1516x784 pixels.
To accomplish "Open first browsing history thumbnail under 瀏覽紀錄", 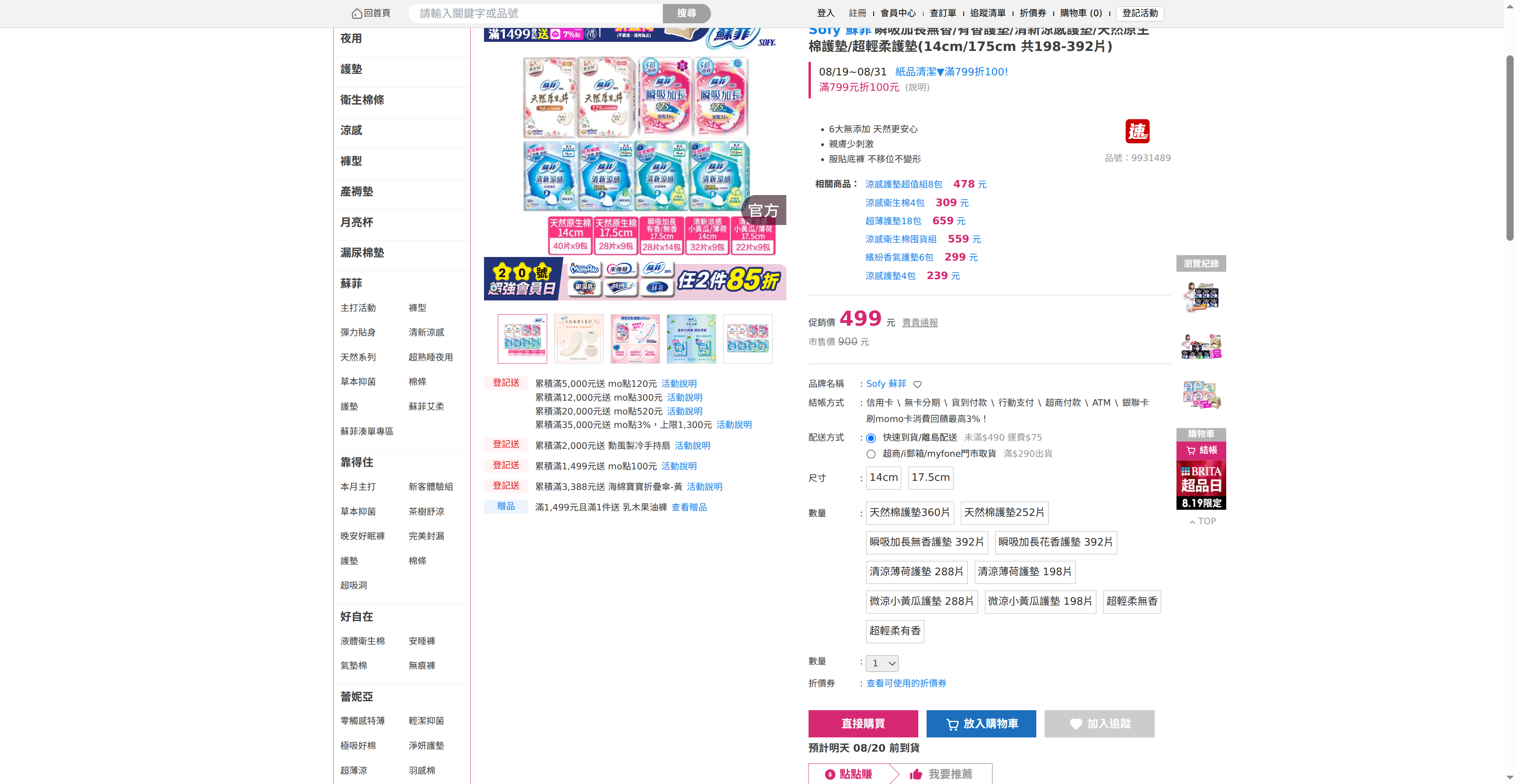I will click(1201, 296).
